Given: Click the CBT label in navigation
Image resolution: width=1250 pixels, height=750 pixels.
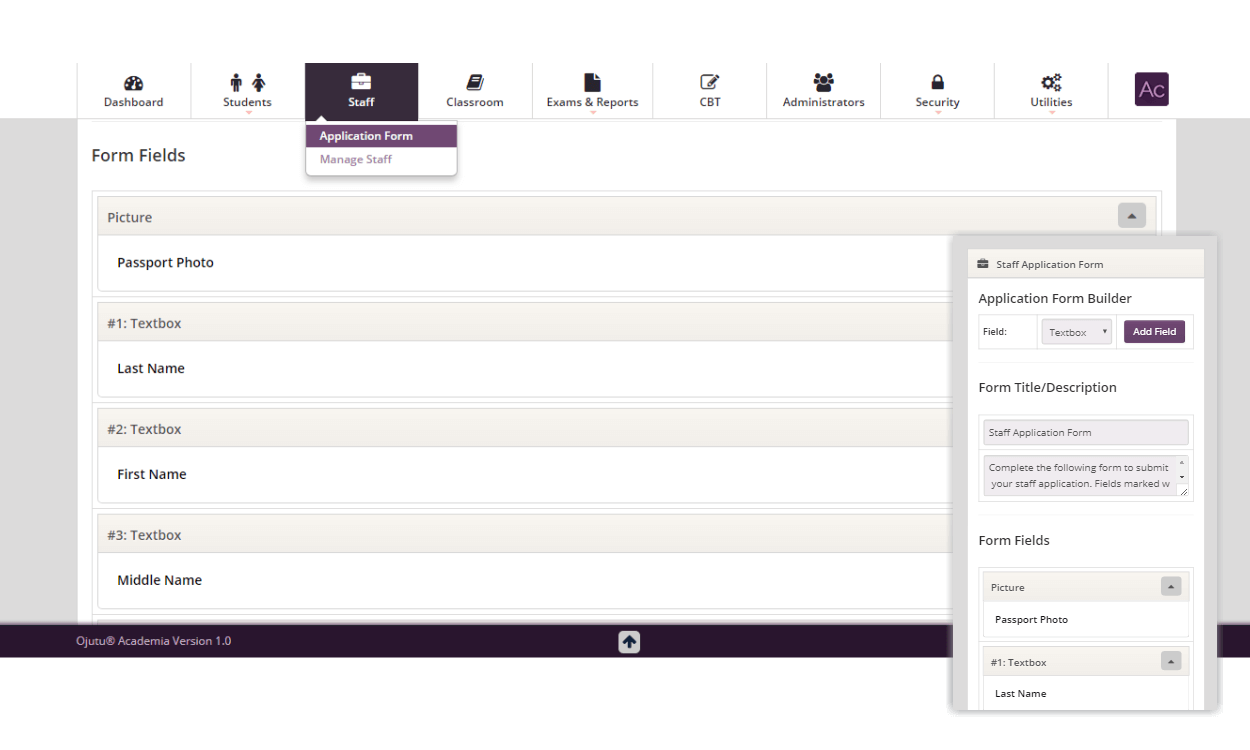Looking at the screenshot, I should (x=710, y=102).
